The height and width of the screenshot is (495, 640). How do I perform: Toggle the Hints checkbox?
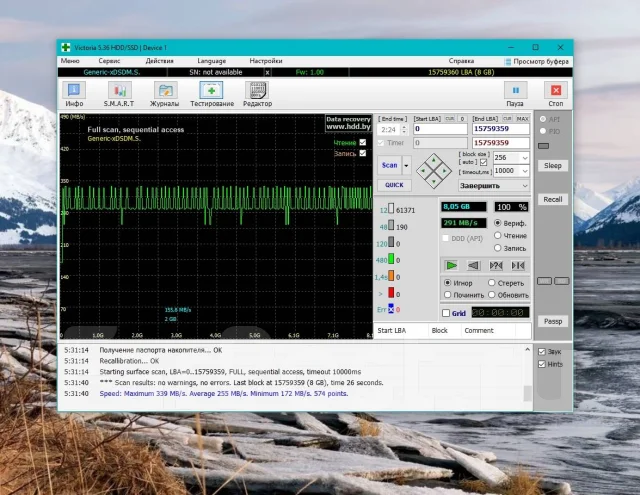[x=542, y=364]
